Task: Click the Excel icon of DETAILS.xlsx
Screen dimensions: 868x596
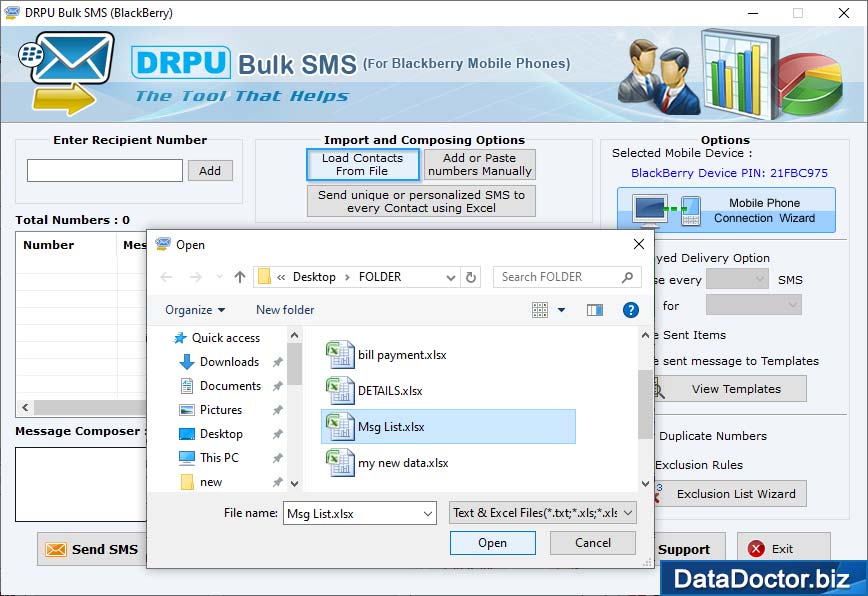Action: (x=340, y=391)
